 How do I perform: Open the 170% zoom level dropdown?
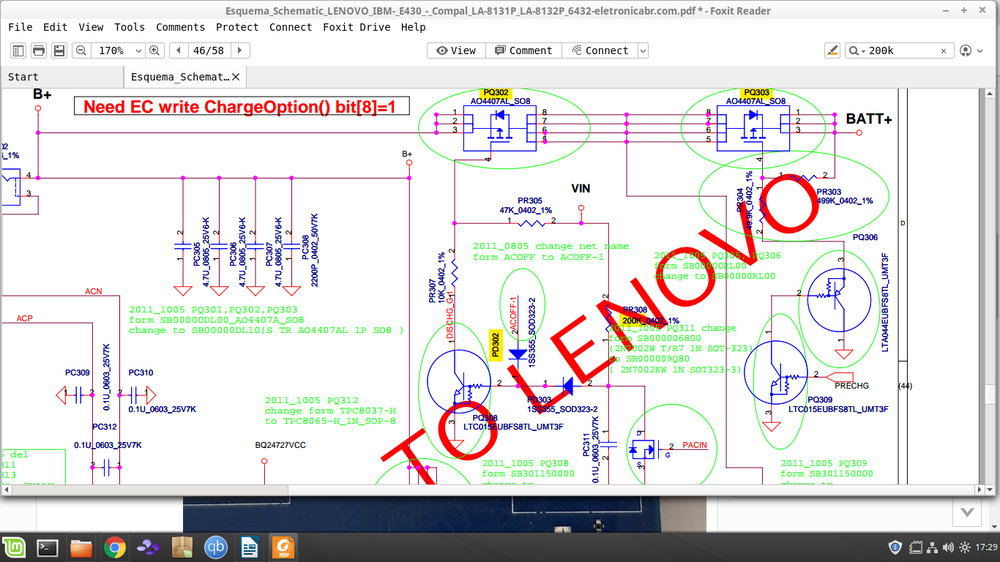138,50
